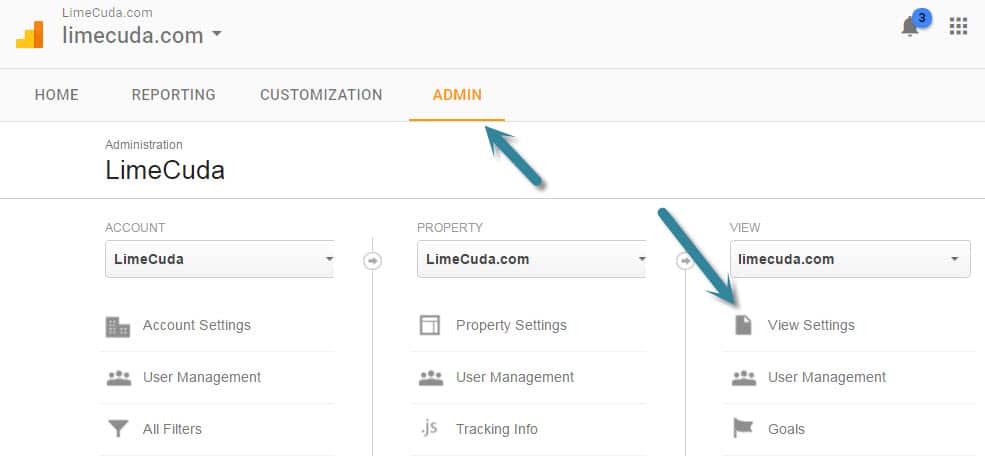Image resolution: width=985 pixels, height=456 pixels.
Task: Open Property Settings link
Action: (x=511, y=325)
